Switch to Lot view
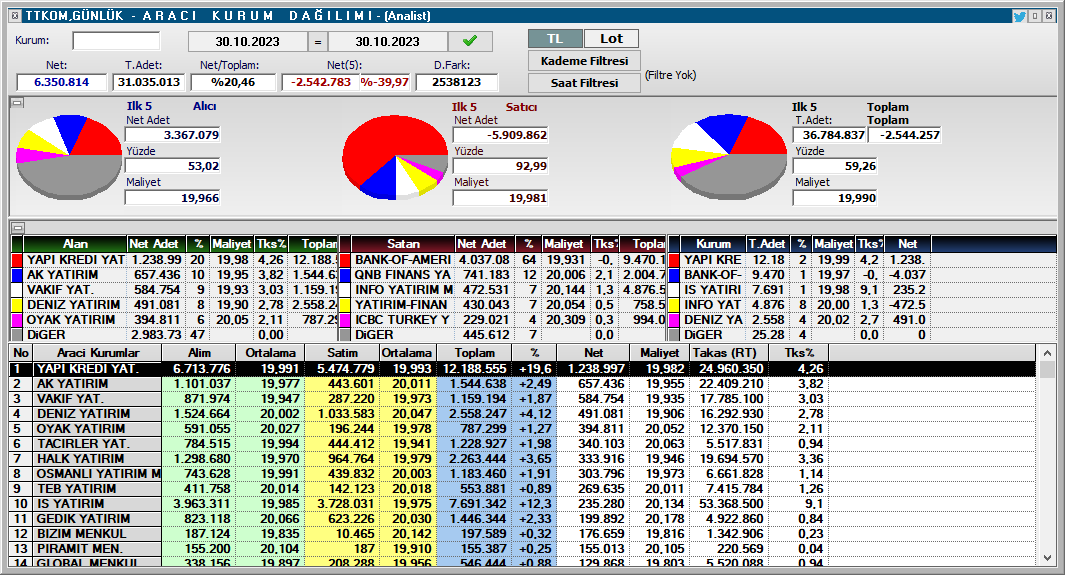This screenshot has width=1065, height=575. click(611, 39)
